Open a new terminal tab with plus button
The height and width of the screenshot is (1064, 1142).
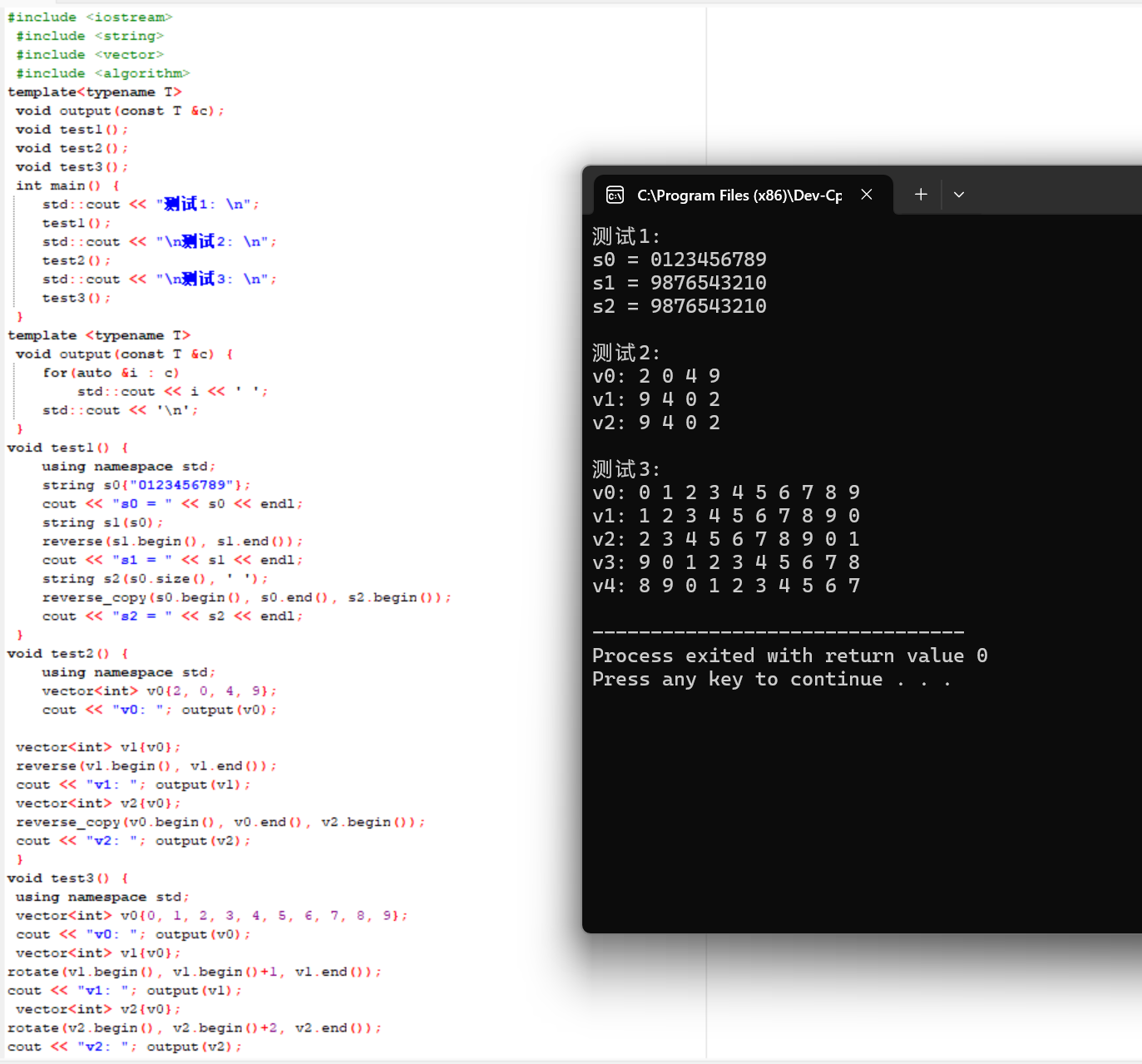click(921, 195)
